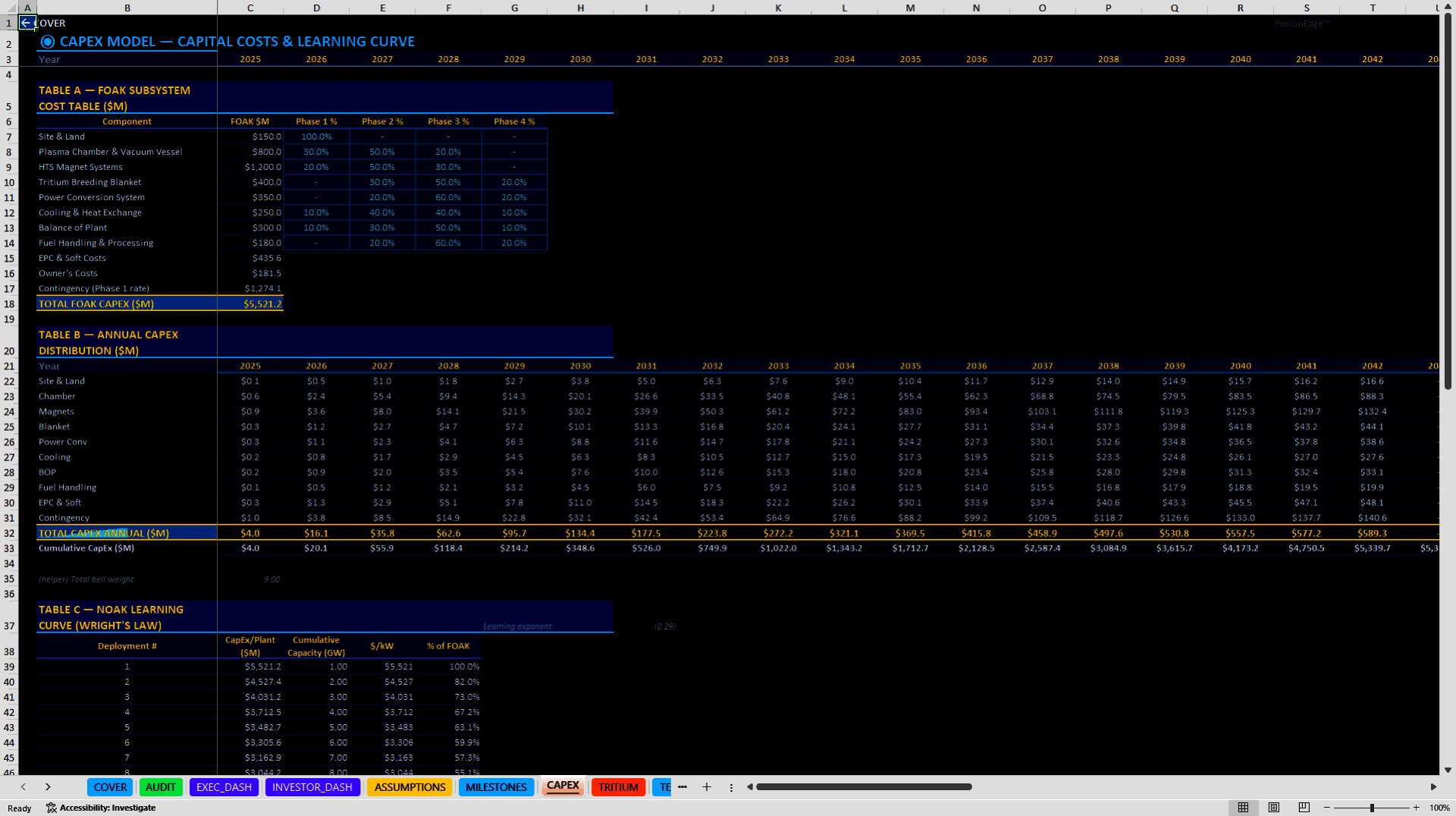Click the Select All corner triangle

[9, 8]
